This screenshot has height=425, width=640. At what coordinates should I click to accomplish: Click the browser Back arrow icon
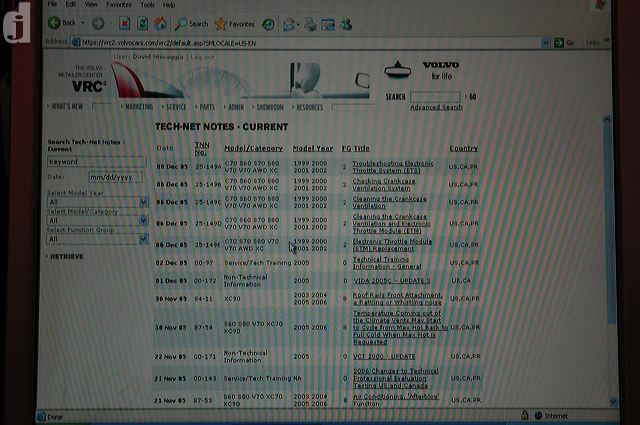coord(54,23)
